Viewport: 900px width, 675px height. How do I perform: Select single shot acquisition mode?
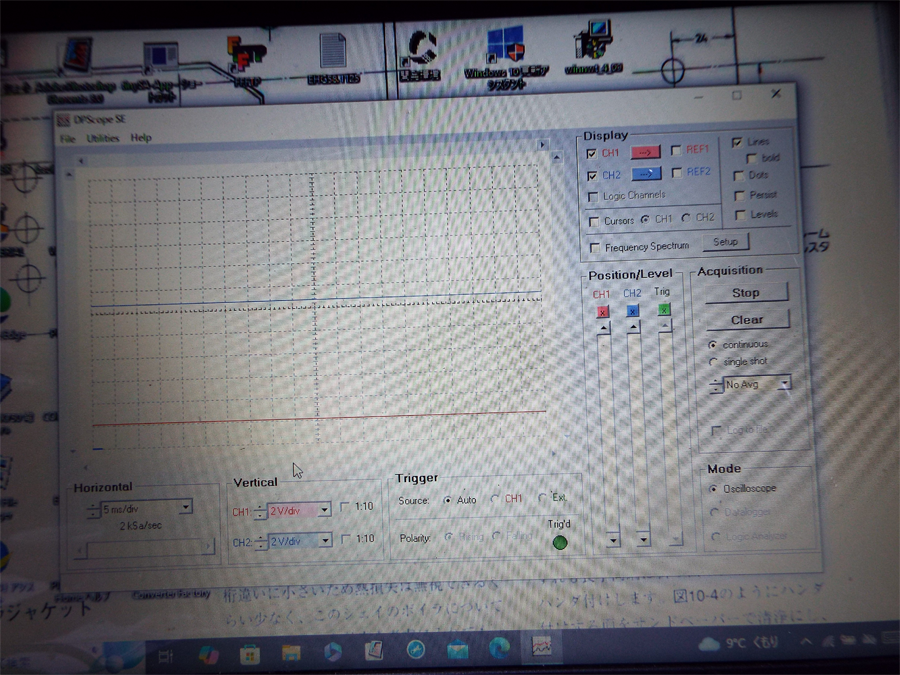713,362
